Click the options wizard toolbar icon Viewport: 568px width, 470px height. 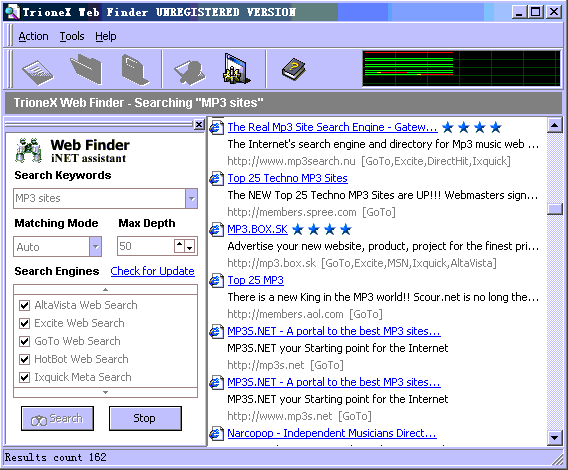(x=236, y=68)
